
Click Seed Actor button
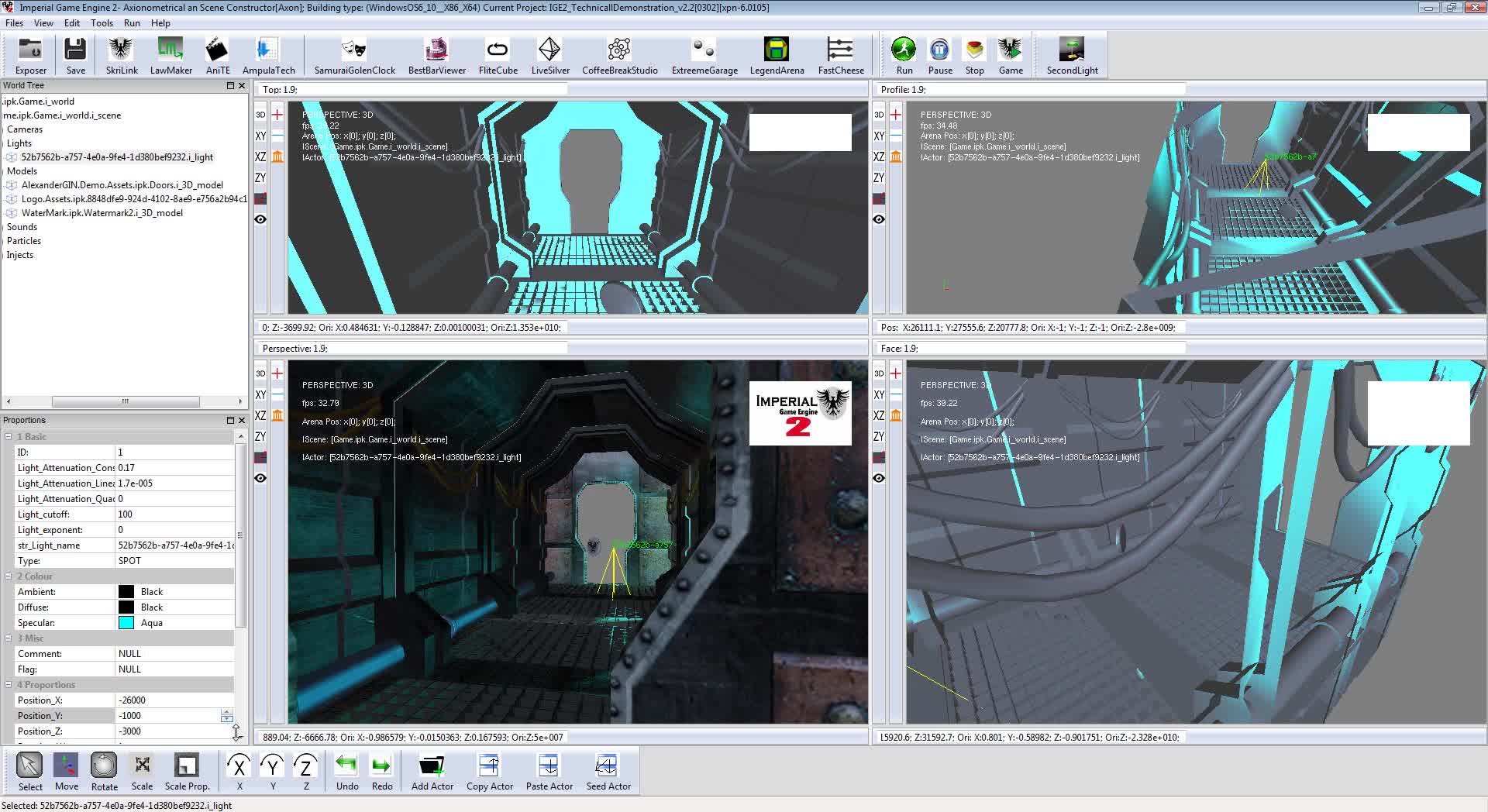pos(608,772)
